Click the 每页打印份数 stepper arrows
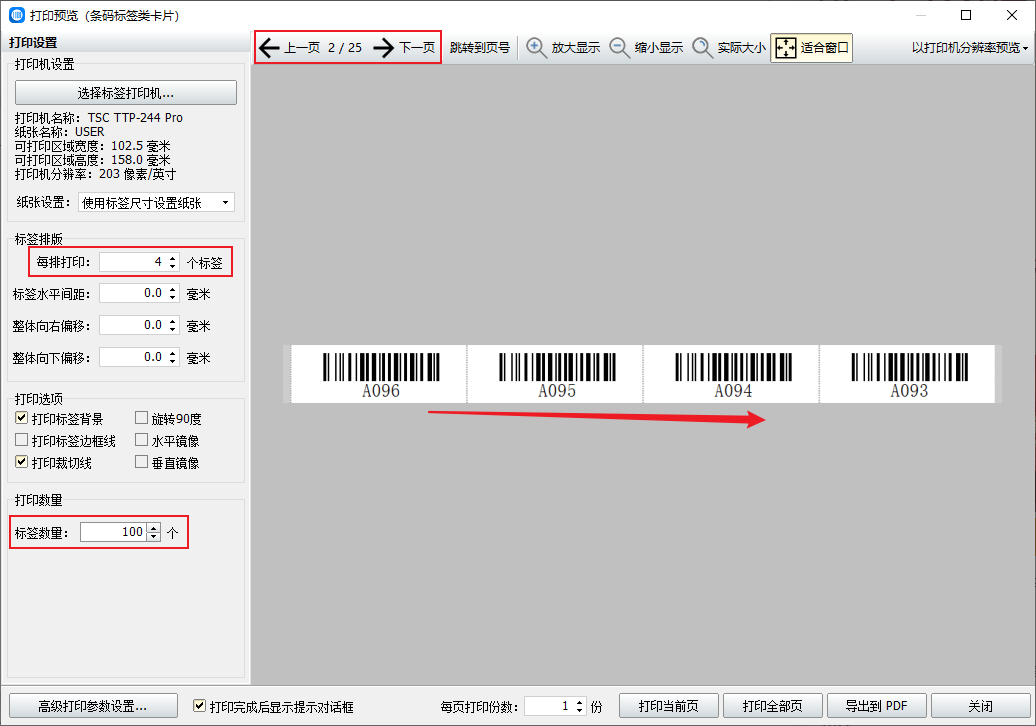This screenshot has height=726, width=1036. click(579, 706)
